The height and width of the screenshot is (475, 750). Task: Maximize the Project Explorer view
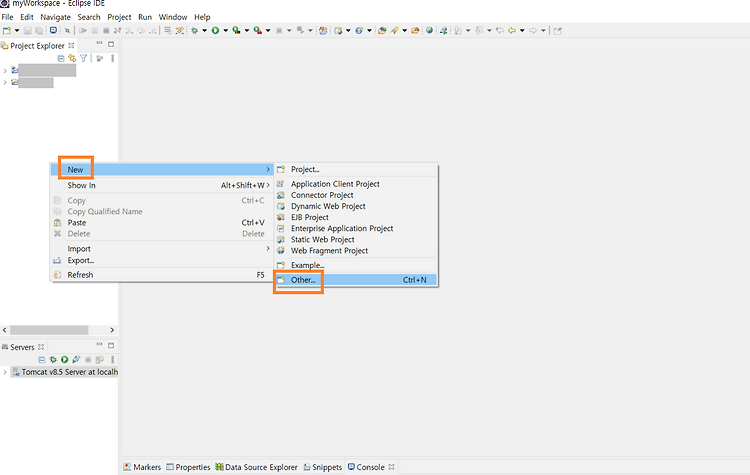click(111, 44)
